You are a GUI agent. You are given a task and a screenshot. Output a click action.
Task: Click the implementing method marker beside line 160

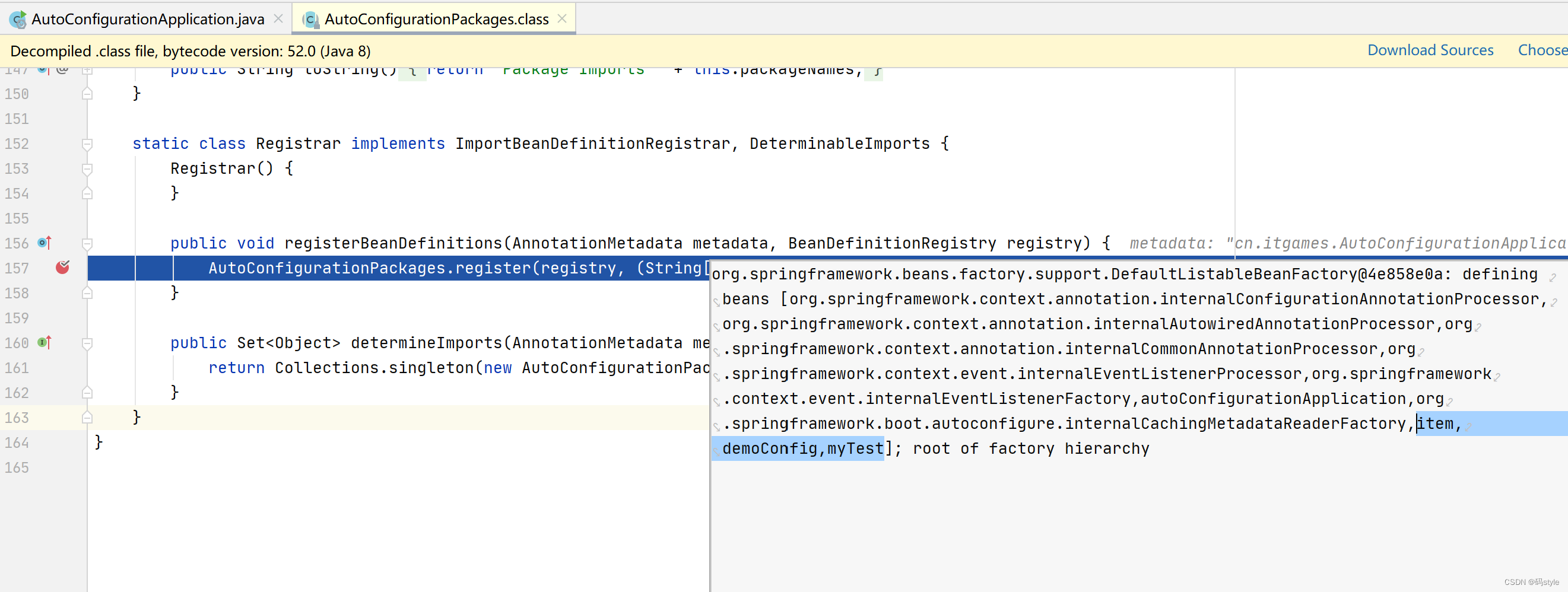[43, 342]
